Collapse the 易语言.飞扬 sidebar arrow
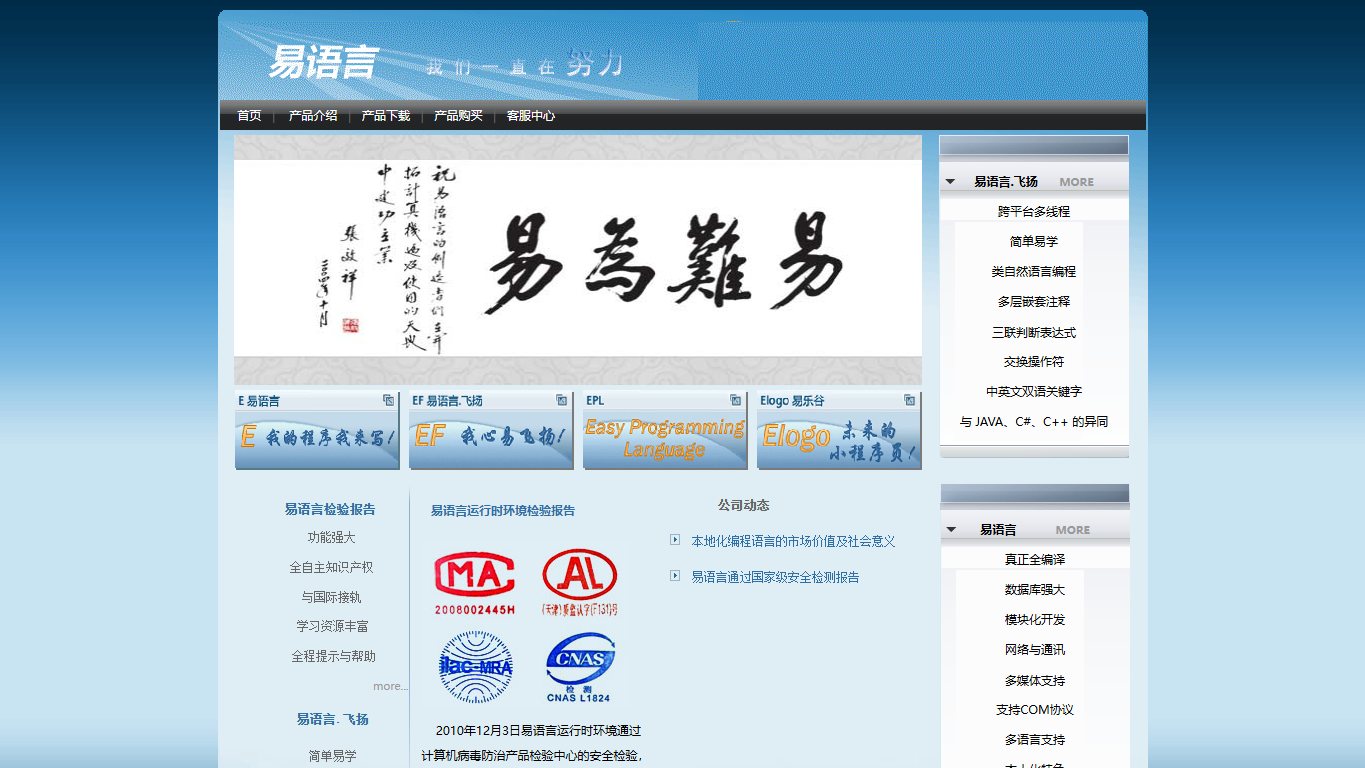1365x768 pixels. tap(951, 182)
